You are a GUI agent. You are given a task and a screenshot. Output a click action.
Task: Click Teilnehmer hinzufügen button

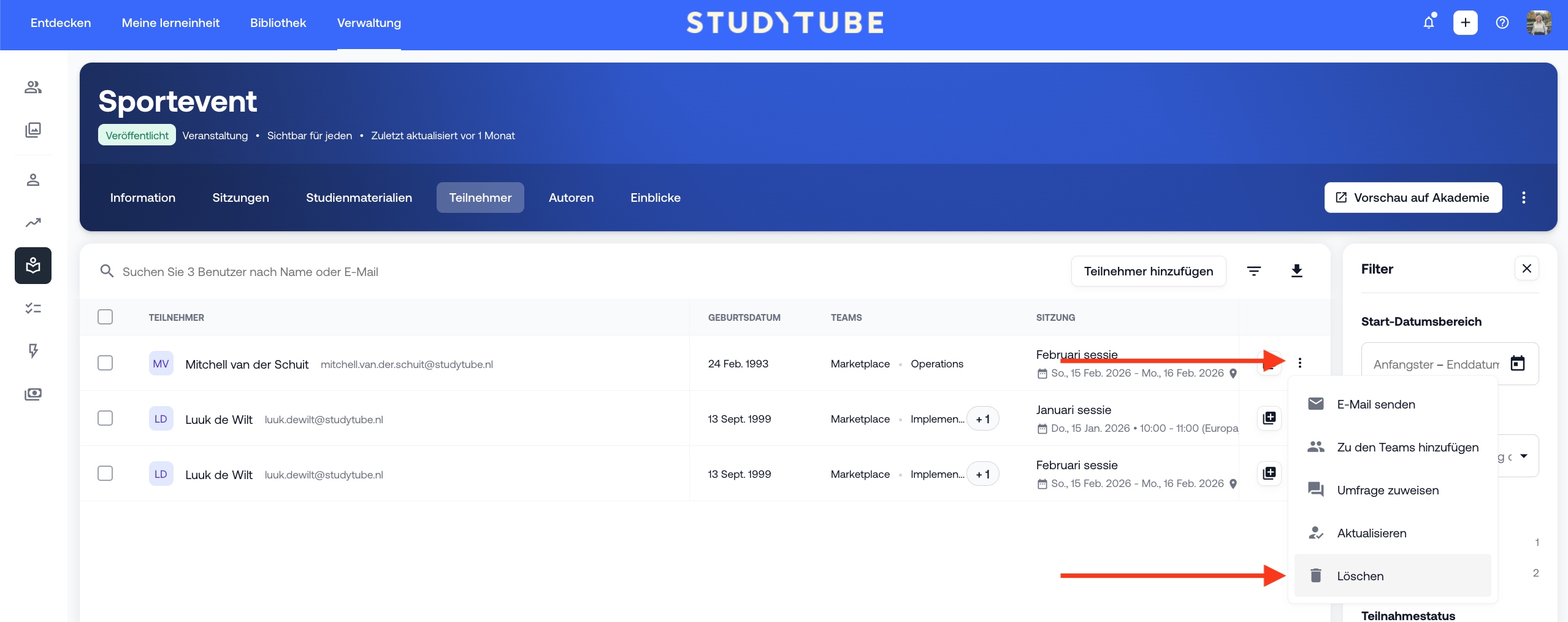coord(1149,271)
